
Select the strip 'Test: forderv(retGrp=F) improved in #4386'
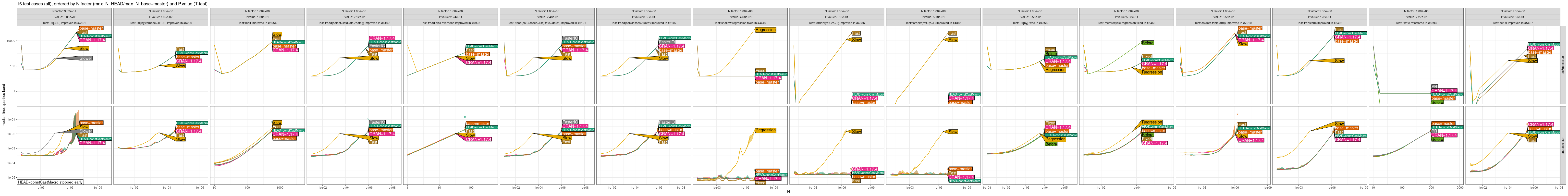933,23
